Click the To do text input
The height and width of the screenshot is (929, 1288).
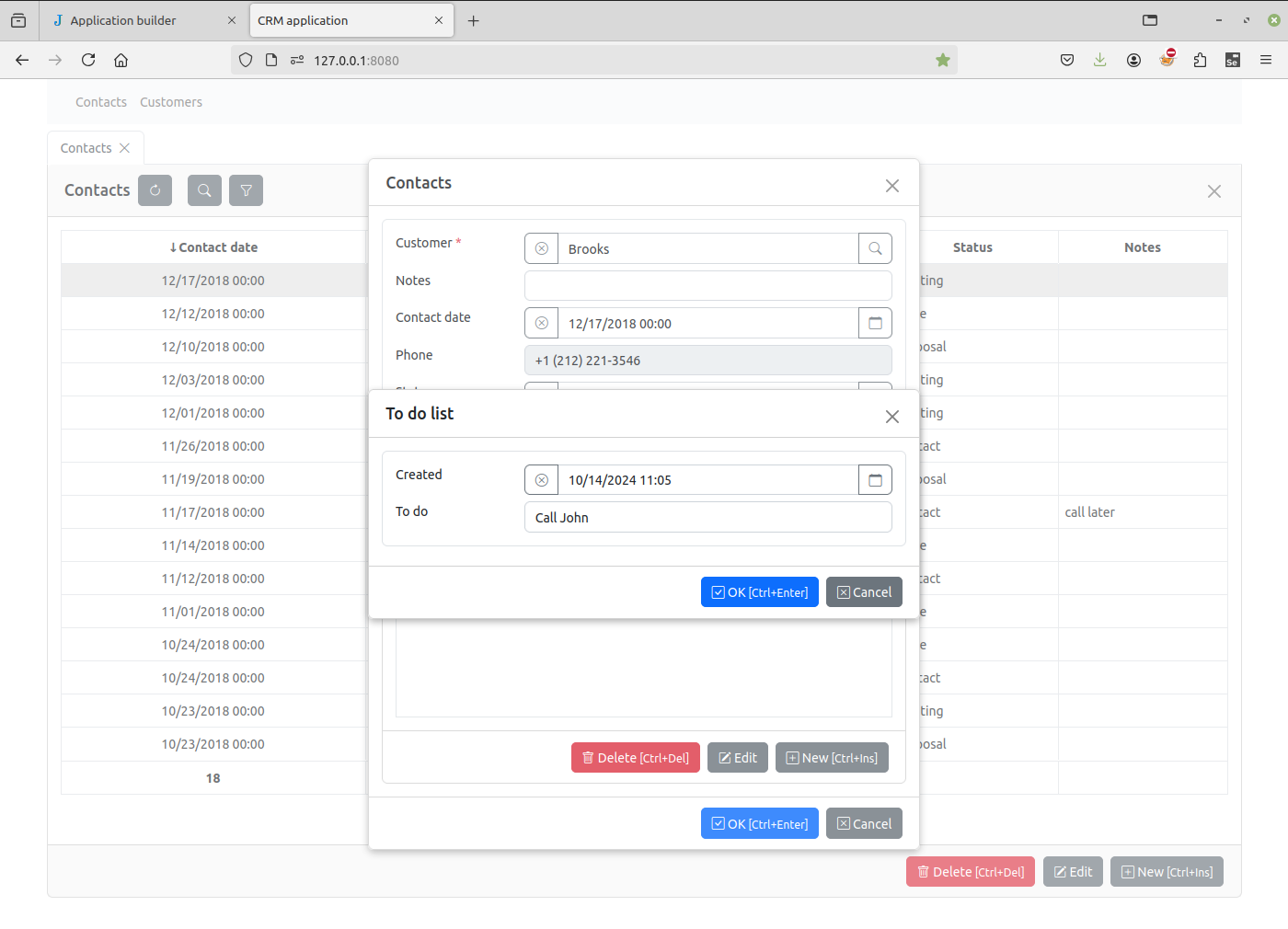point(707,518)
